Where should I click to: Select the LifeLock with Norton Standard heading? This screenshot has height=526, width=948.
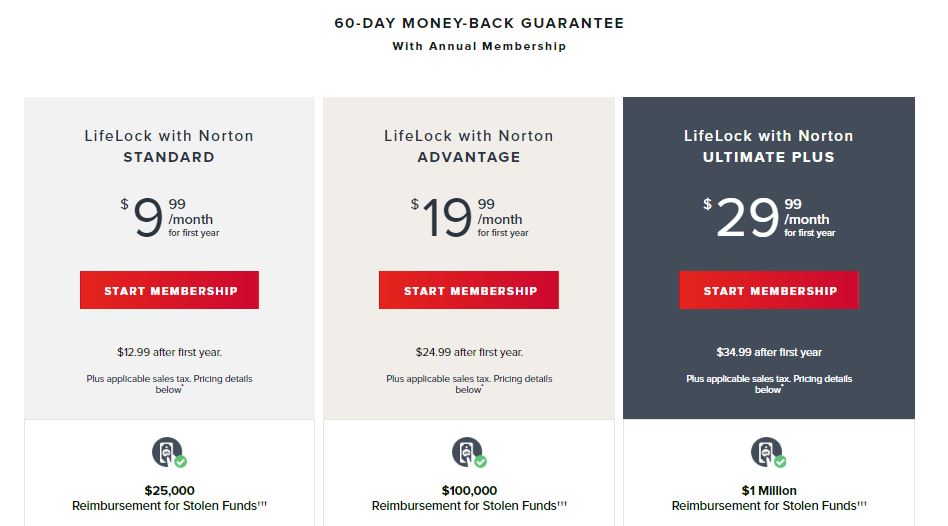(169, 146)
